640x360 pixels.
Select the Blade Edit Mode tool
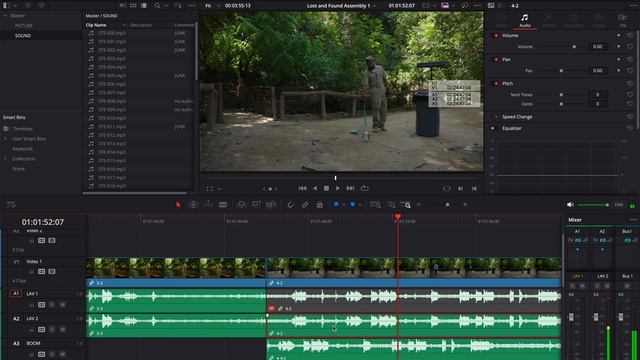[x=223, y=204]
